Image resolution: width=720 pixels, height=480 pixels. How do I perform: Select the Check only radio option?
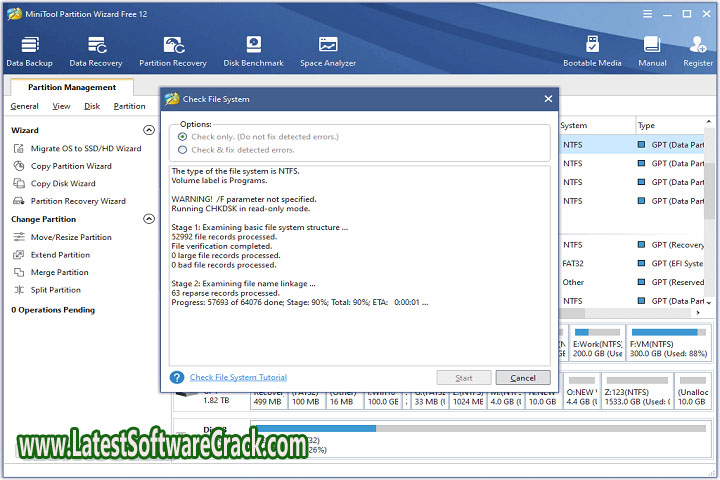[182, 136]
